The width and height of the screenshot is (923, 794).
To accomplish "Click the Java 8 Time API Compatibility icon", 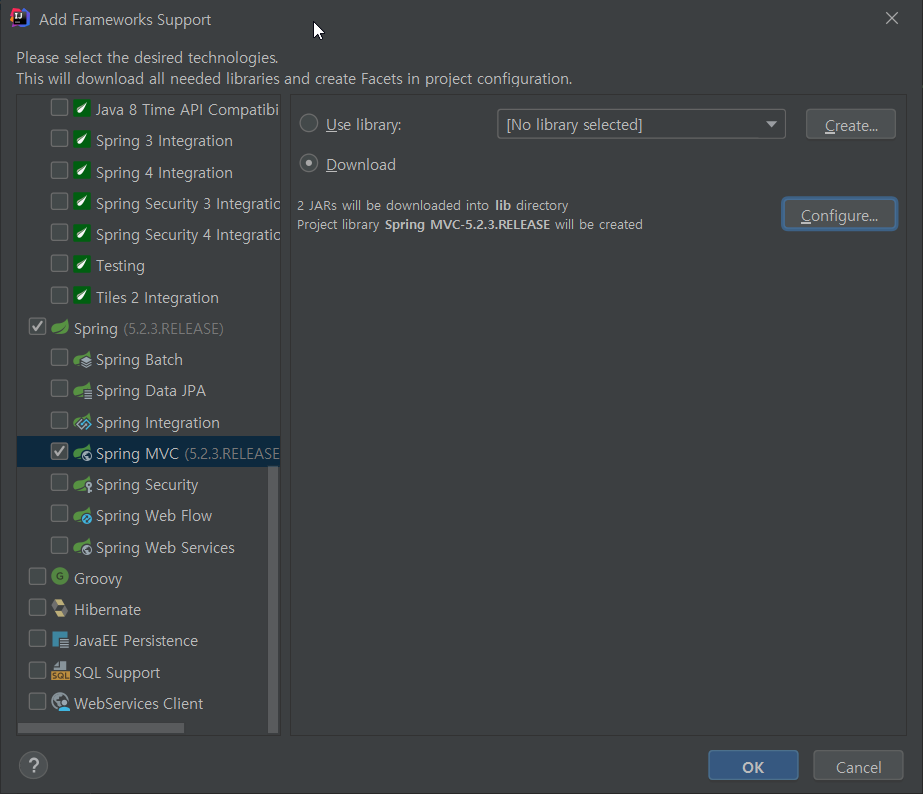I will pos(82,108).
